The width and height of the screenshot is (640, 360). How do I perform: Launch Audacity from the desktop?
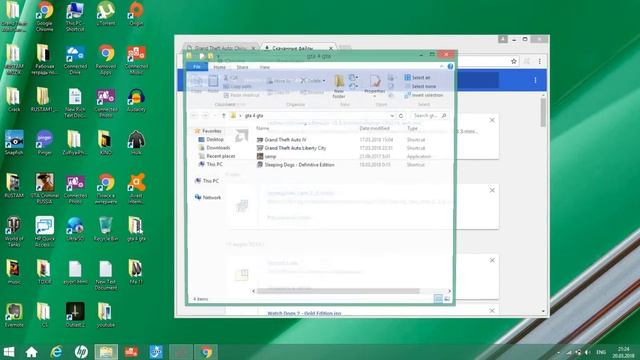pos(136,100)
